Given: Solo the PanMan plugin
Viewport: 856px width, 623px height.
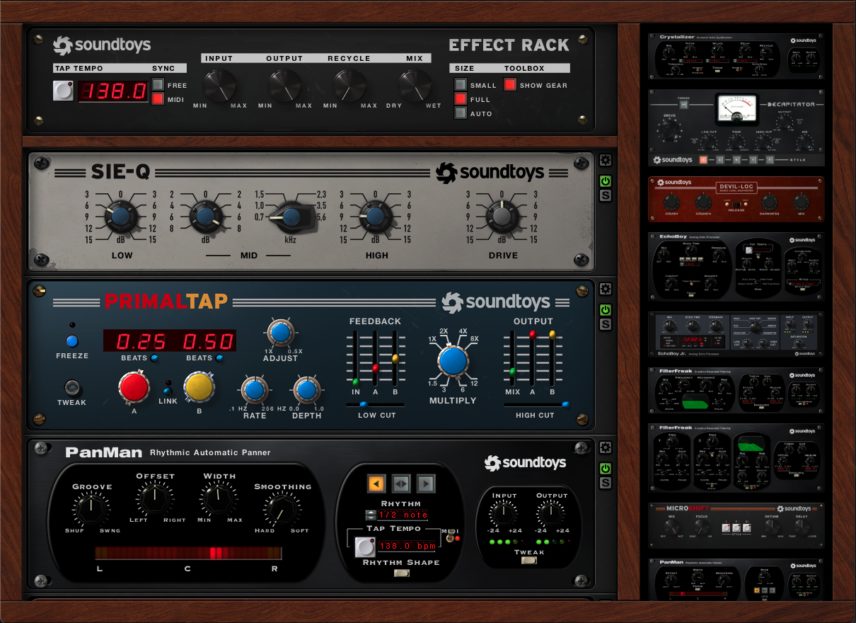Looking at the screenshot, I should (605, 483).
